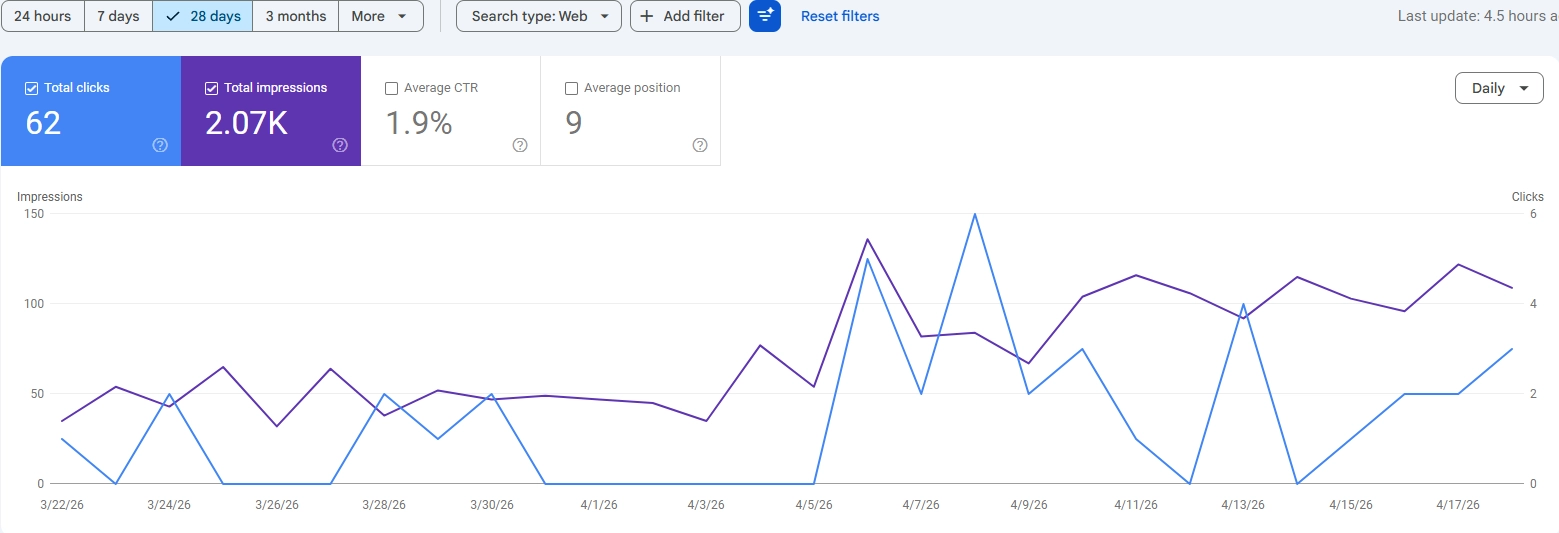Click help icon on Total impressions card
The width and height of the screenshot is (1559, 533).
(340, 145)
